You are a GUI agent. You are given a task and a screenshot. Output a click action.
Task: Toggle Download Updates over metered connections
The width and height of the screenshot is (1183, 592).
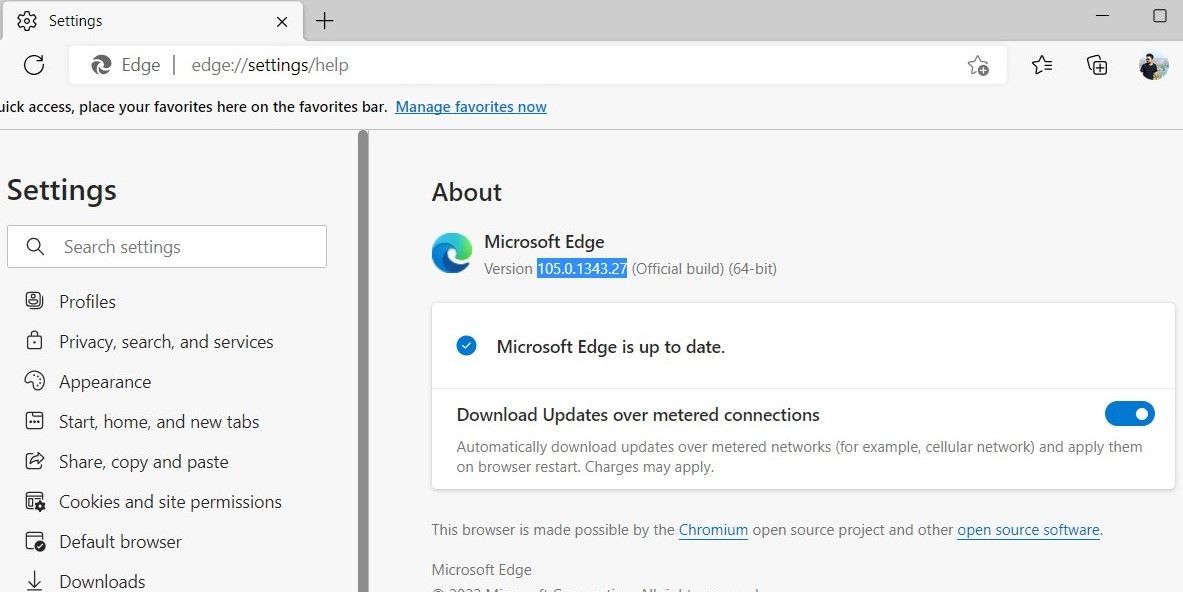click(x=1129, y=414)
